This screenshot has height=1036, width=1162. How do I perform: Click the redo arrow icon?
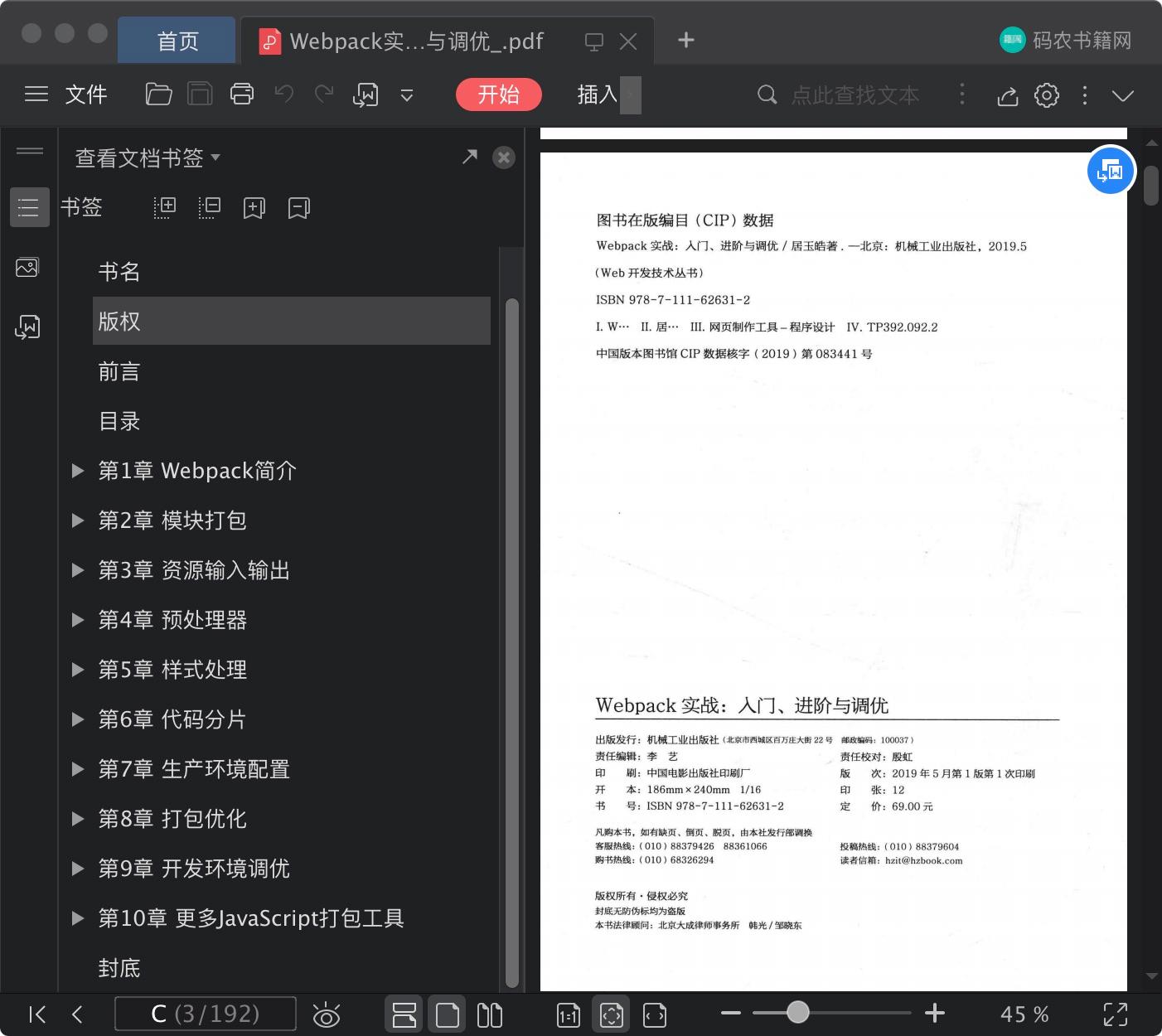click(x=324, y=94)
